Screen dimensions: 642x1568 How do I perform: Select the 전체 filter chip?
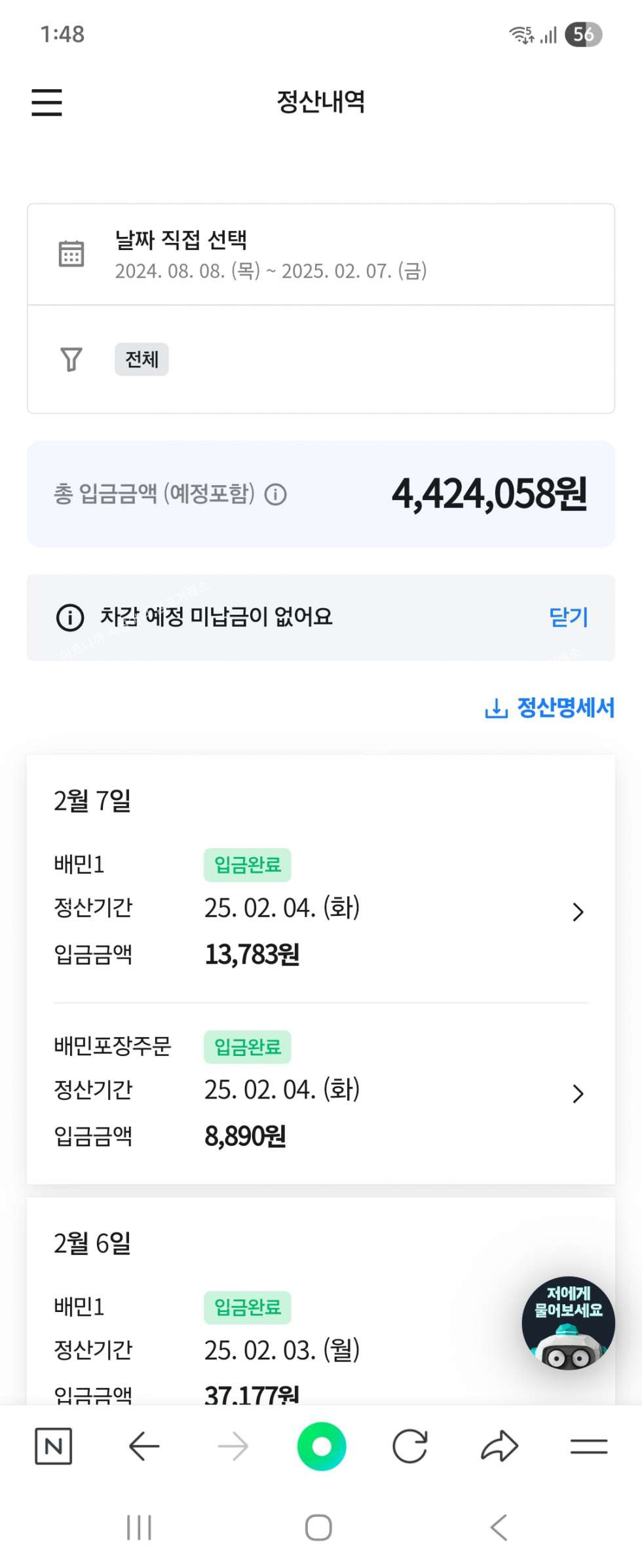(x=142, y=359)
